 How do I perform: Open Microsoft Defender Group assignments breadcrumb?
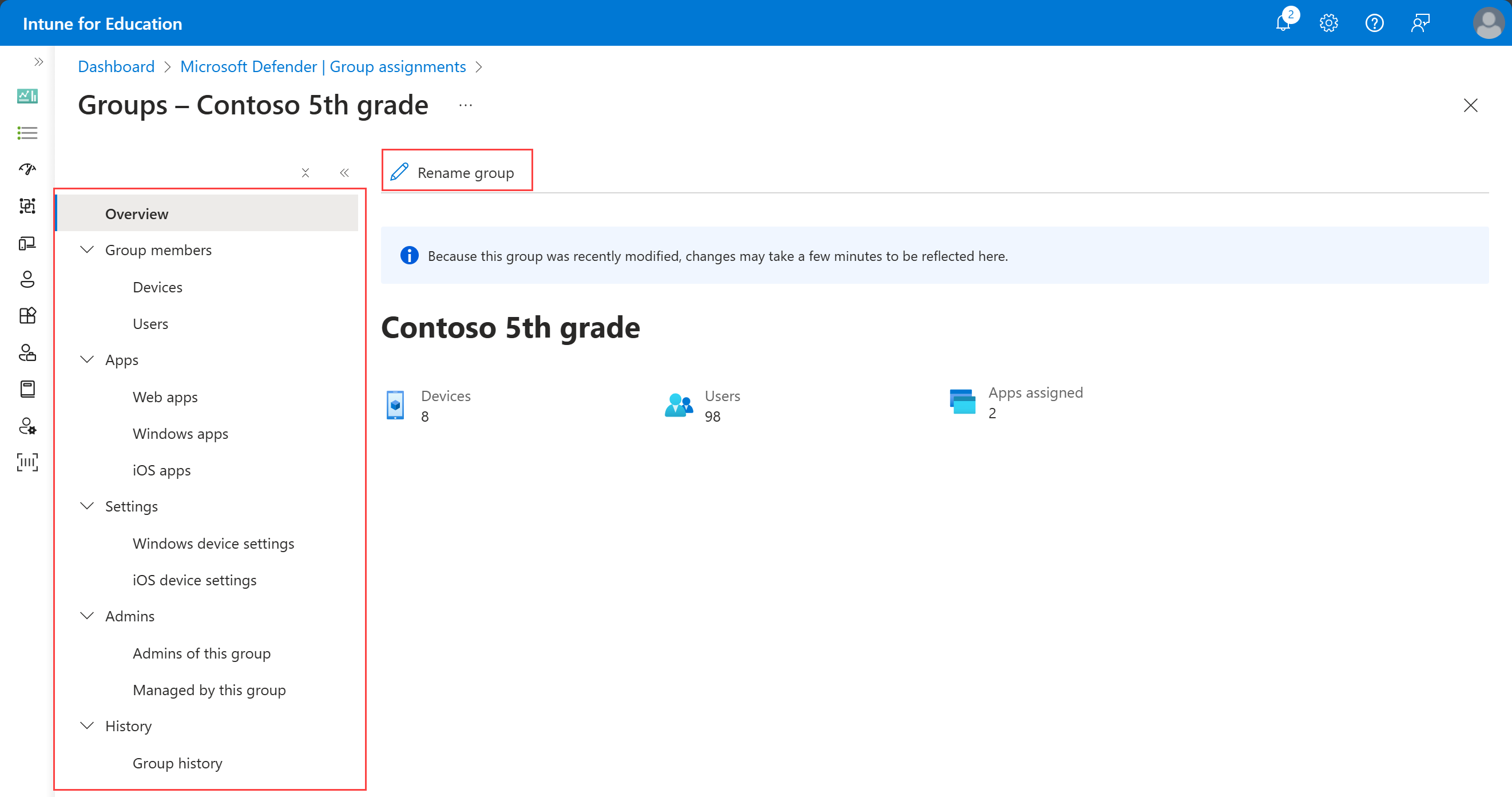click(323, 67)
